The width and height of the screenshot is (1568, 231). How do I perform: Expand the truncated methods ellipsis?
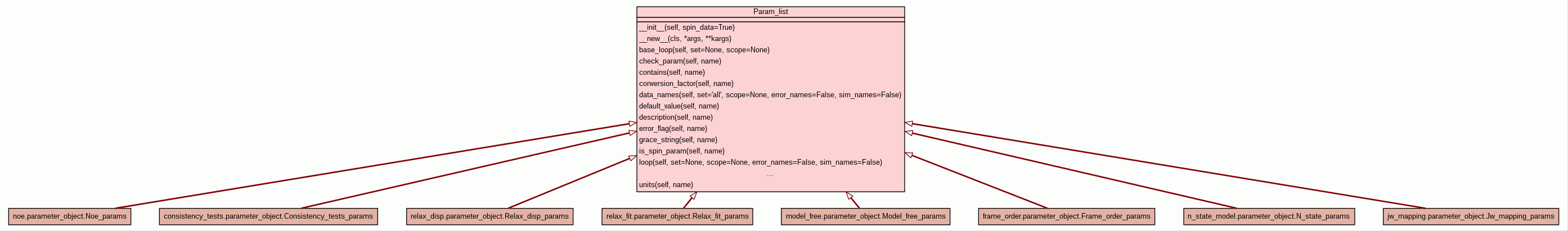770,174
